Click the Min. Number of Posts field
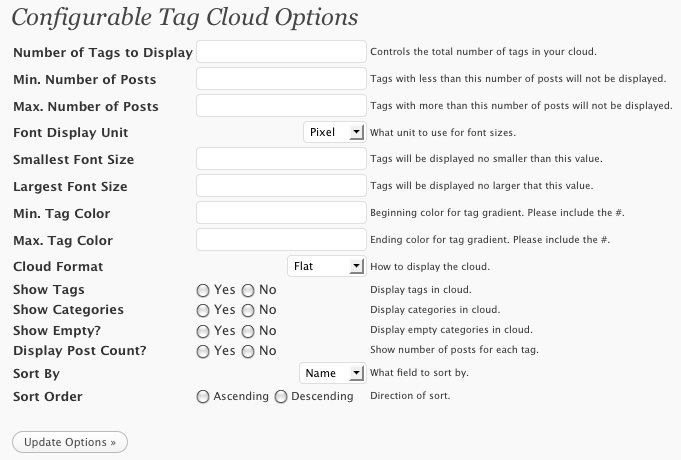The height and width of the screenshot is (460, 681). point(281,78)
